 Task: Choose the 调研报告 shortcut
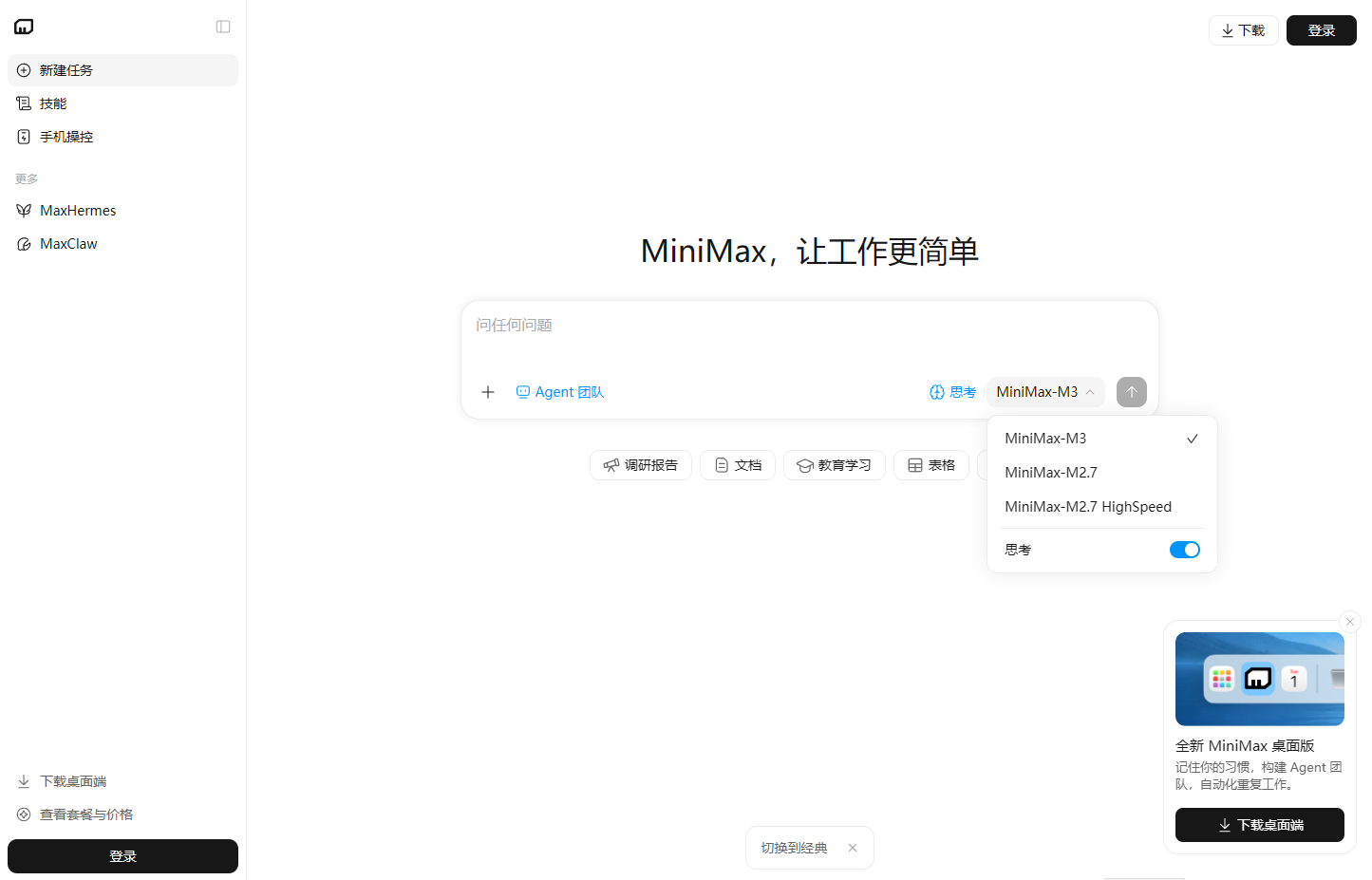pyautogui.click(x=641, y=465)
